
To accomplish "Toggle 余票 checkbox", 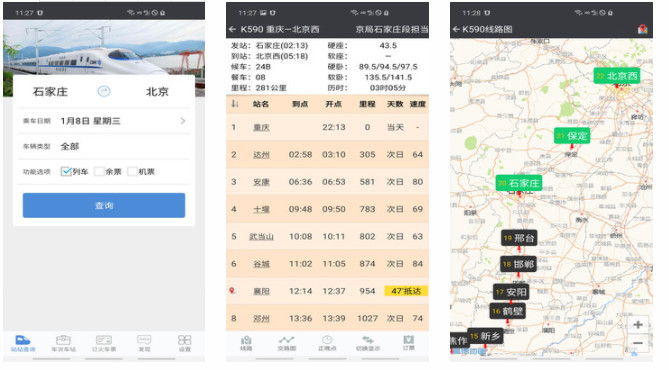I will pyautogui.click(x=99, y=172).
